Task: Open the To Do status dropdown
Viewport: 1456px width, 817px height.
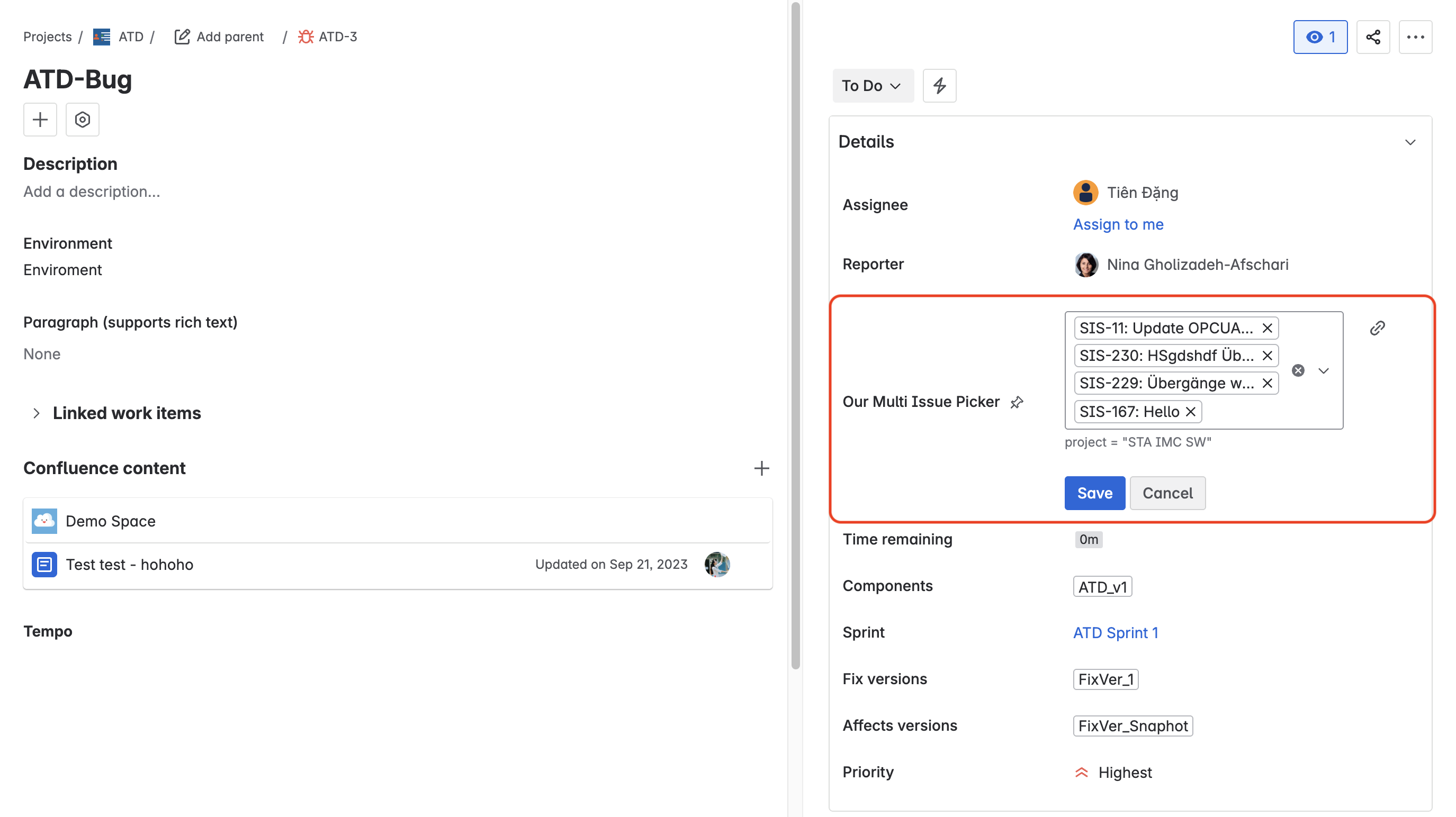Action: tap(872, 85)
